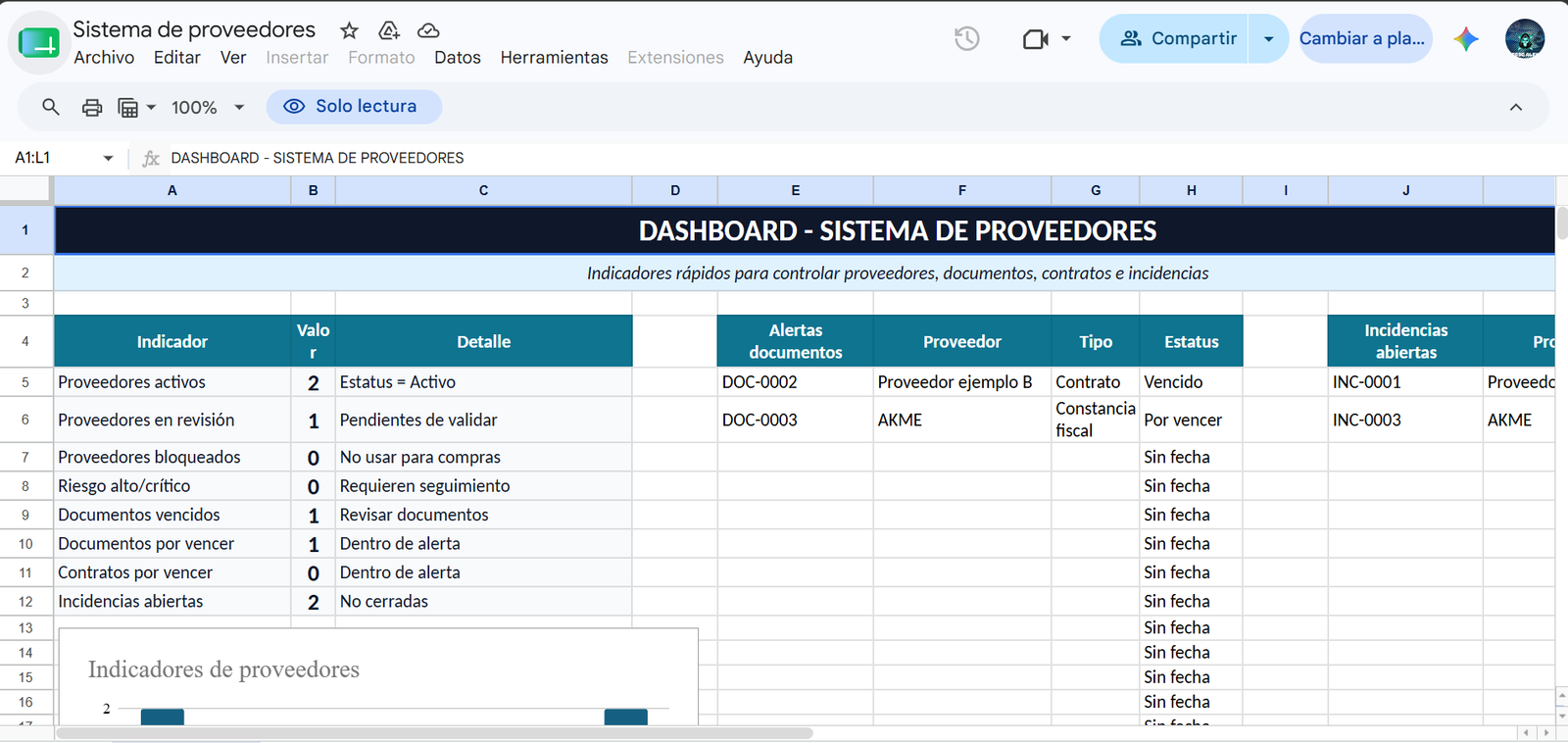Select the INC-0001 cell
Image resolution: width=1568 pixels, height=743 pixels.
tap(1406, 382)
